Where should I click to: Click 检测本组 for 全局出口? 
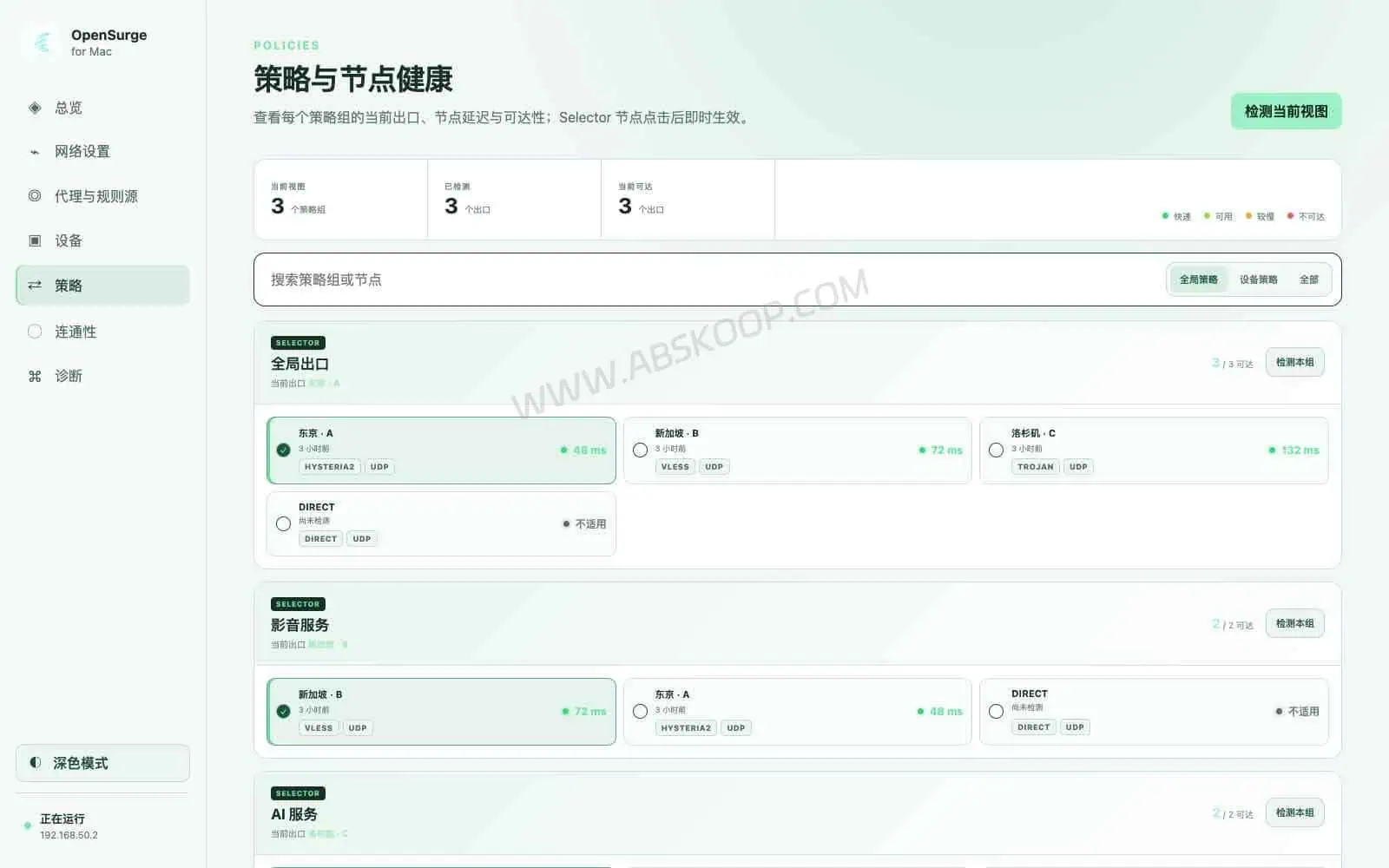1294,362
